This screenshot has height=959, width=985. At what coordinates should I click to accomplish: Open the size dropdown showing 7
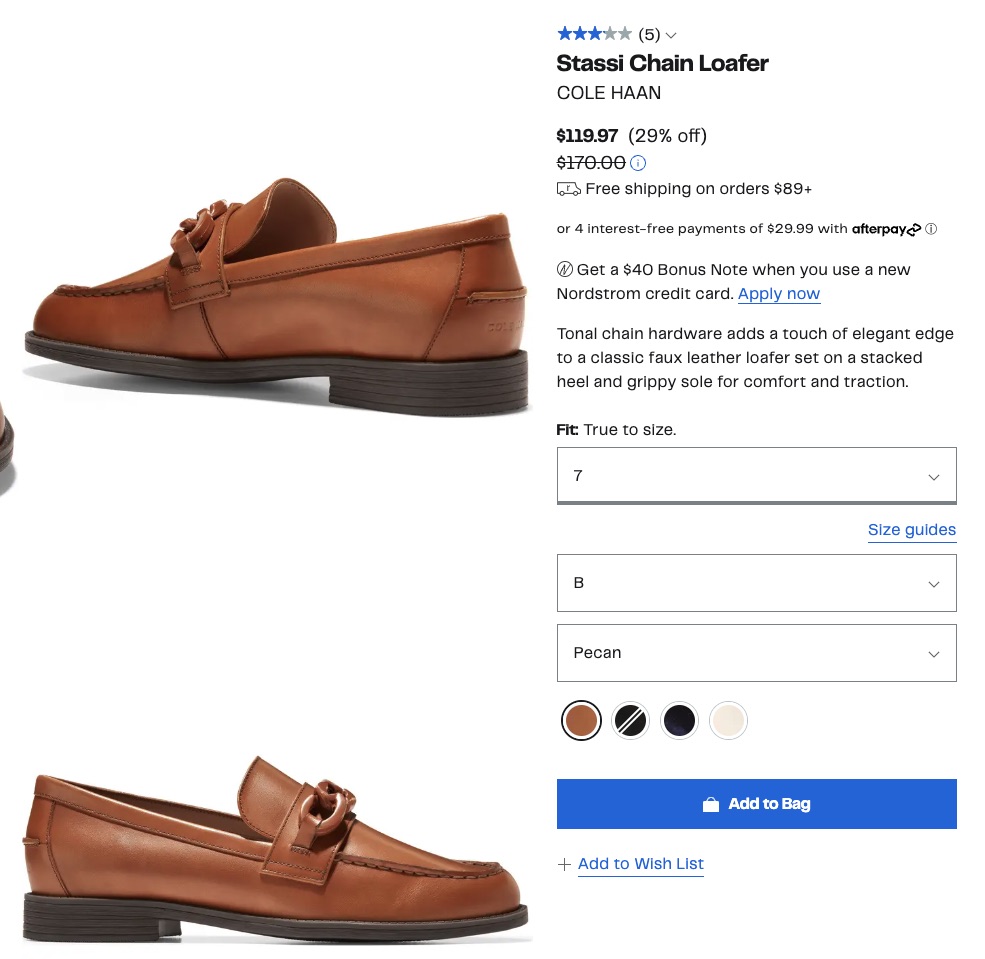click(x=756, y=475)
